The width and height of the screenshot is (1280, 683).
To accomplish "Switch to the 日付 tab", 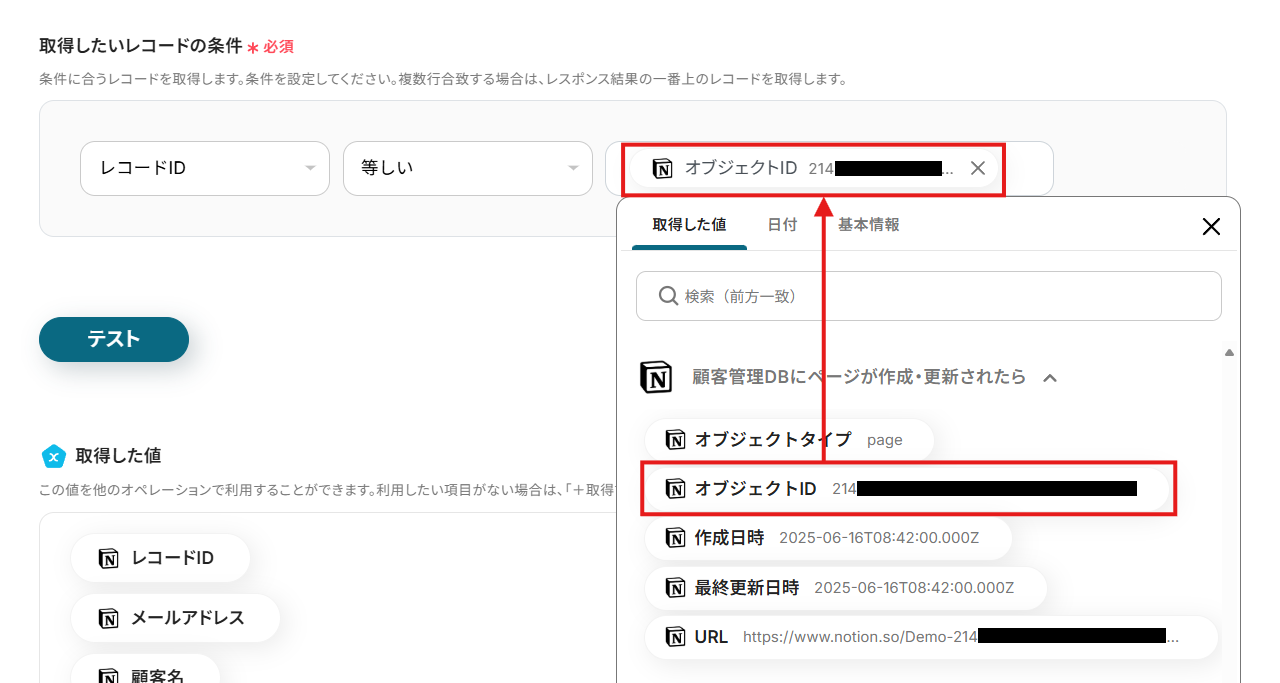I will (x=782, y=225).
